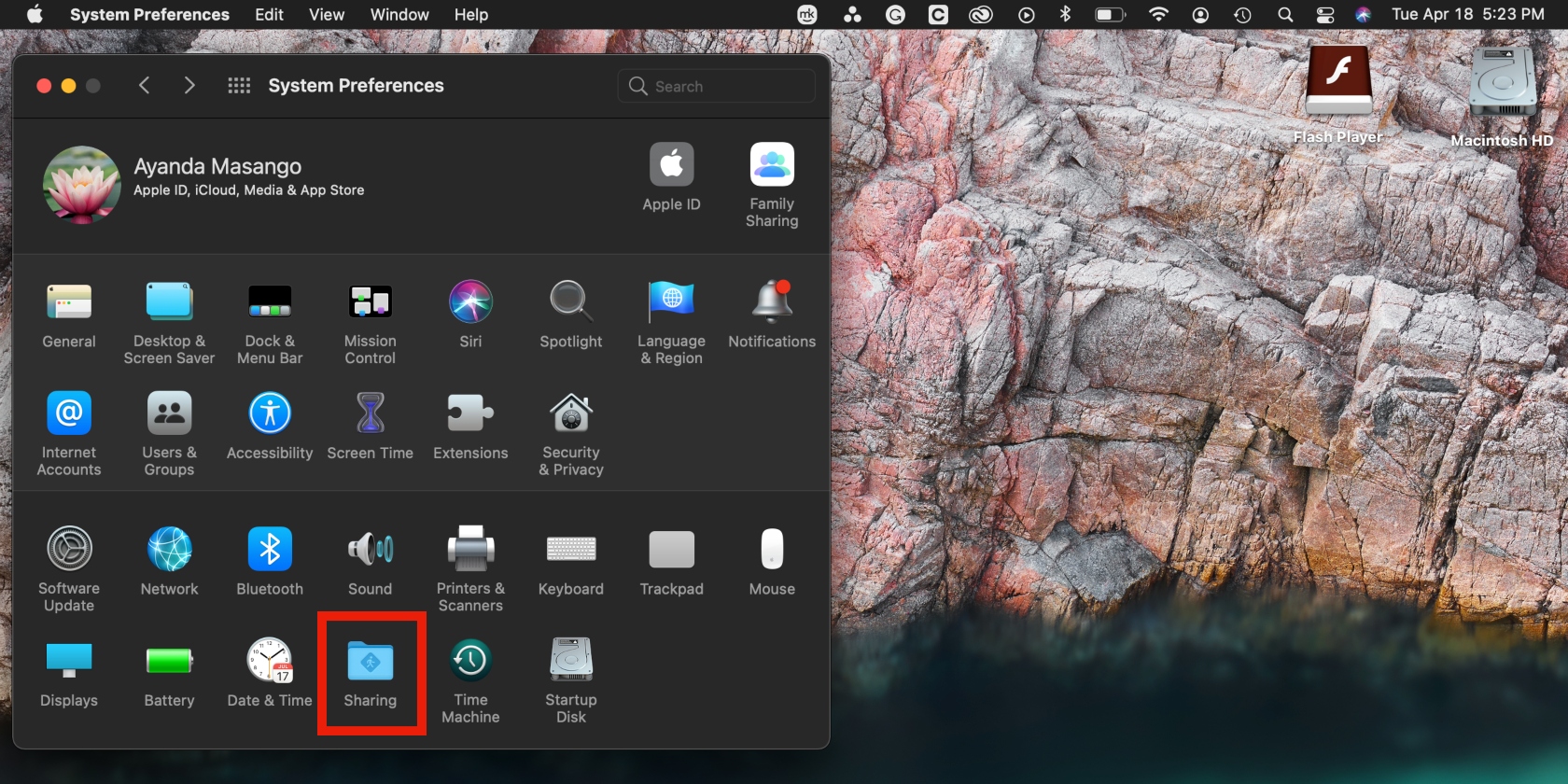The image size is (1568, 784).
Task: Open Siri from the menu bar
Action: click(x=1363, y=14)
